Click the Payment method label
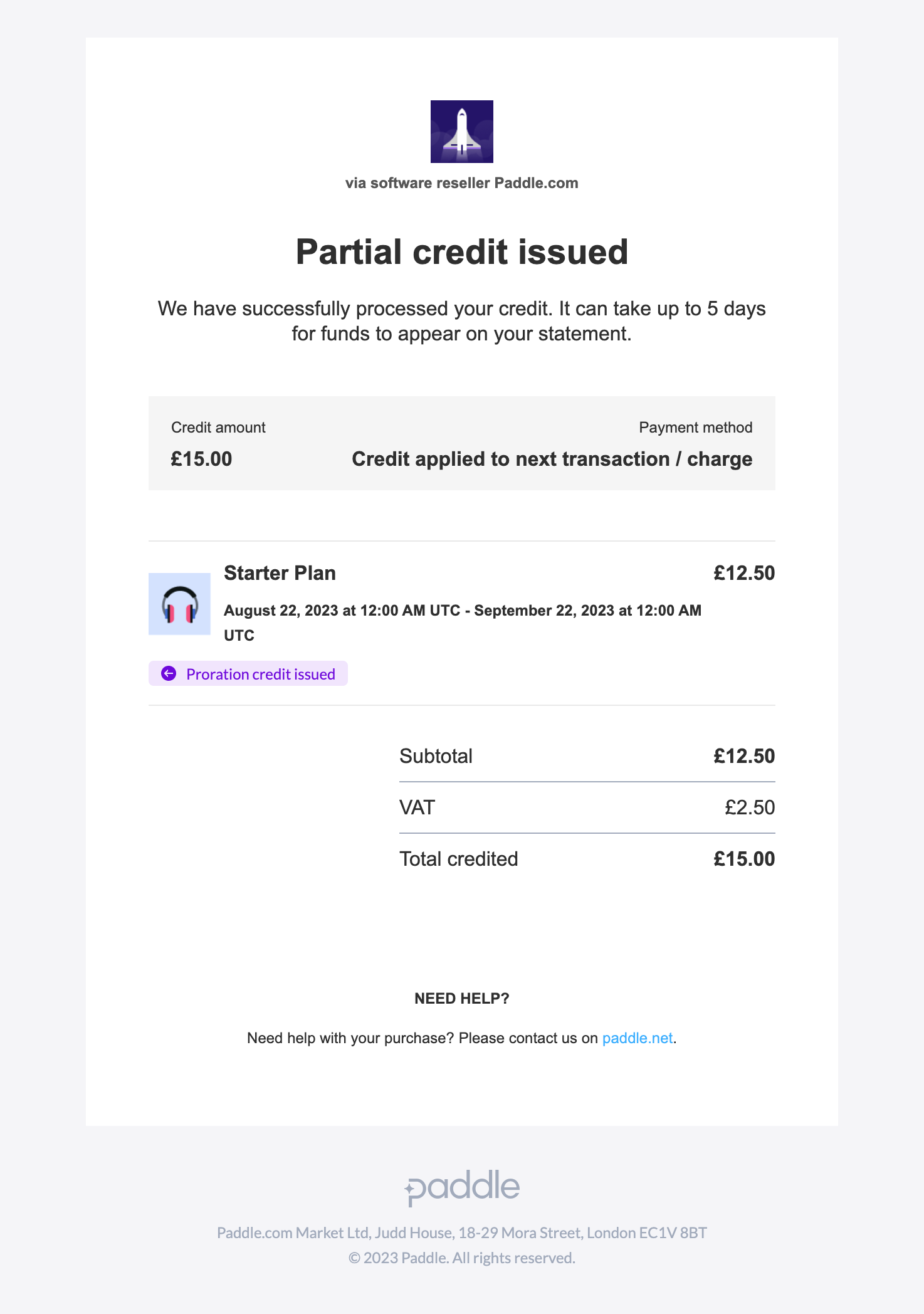The height and width of the screenshot is (1314, 924). (695, 428)
